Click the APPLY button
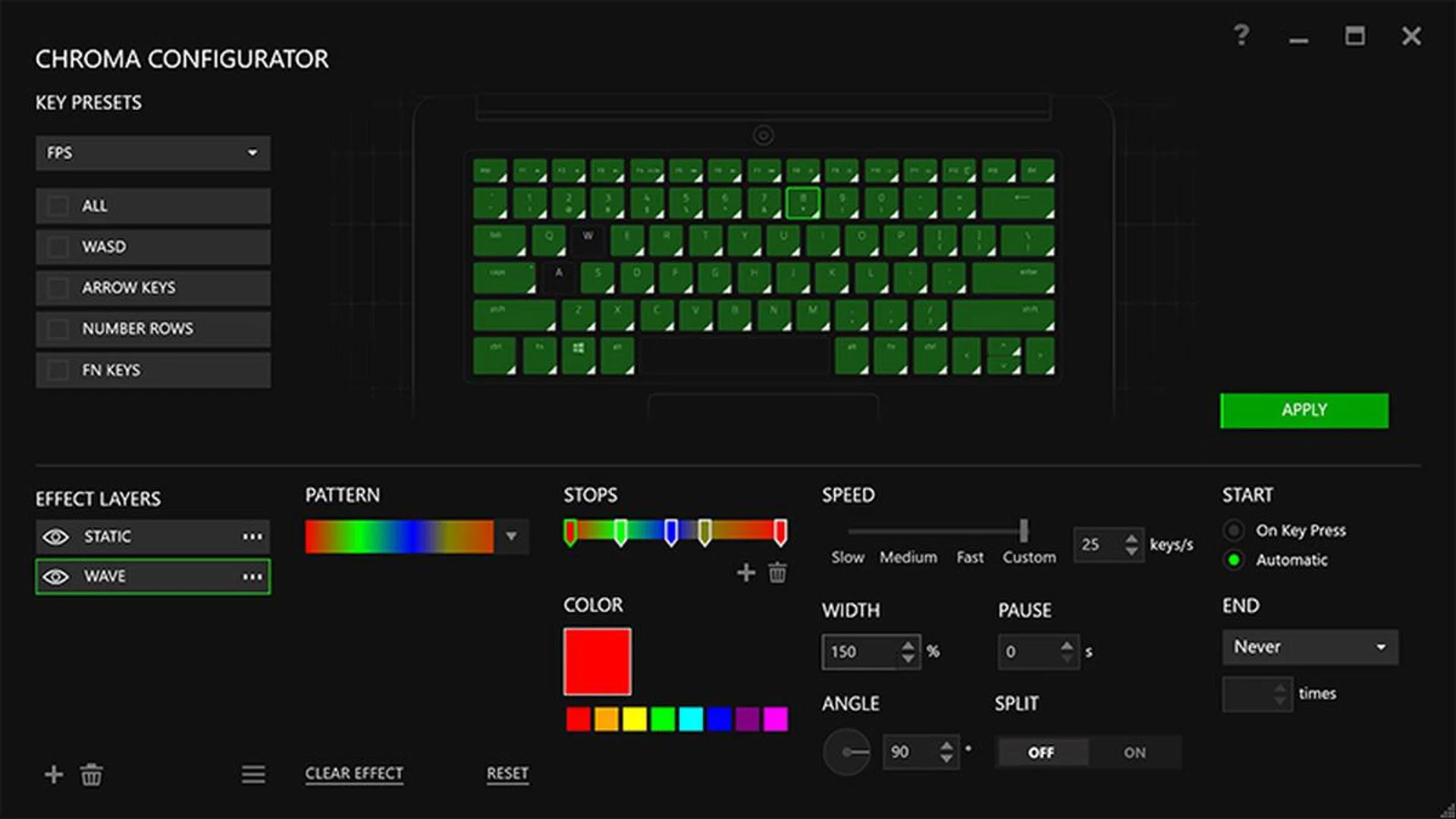This screenshot has height=819, width=1456. pyautogui.click(x=1304, y=410)
